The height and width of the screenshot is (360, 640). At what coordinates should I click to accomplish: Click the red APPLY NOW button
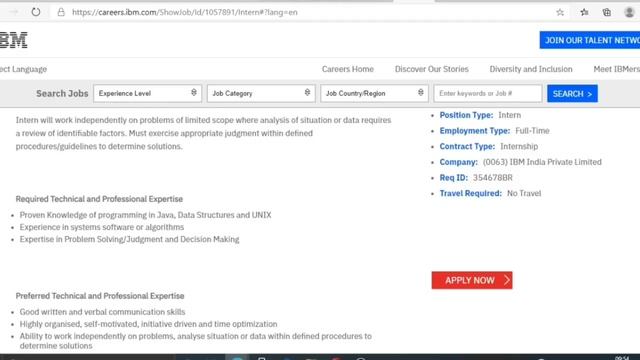472,280
